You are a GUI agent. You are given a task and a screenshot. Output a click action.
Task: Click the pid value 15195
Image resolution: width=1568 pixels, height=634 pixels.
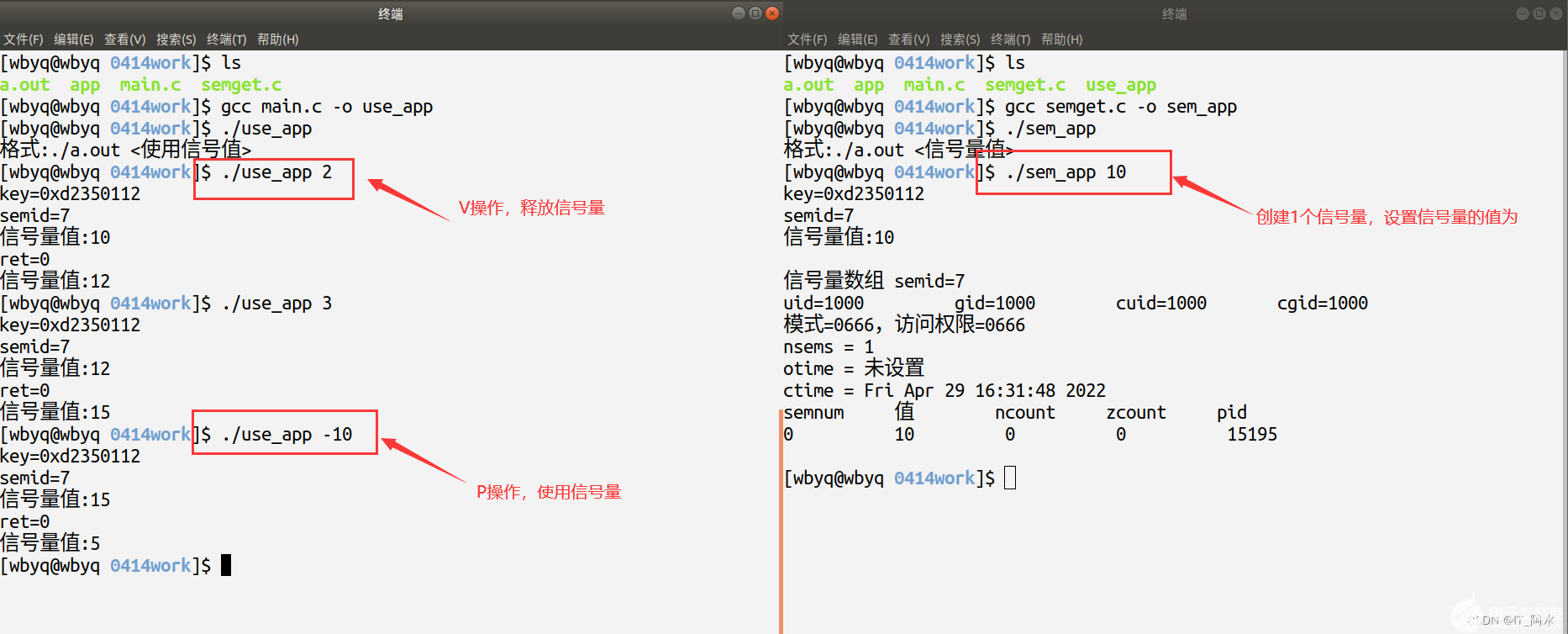(1252, 435)
